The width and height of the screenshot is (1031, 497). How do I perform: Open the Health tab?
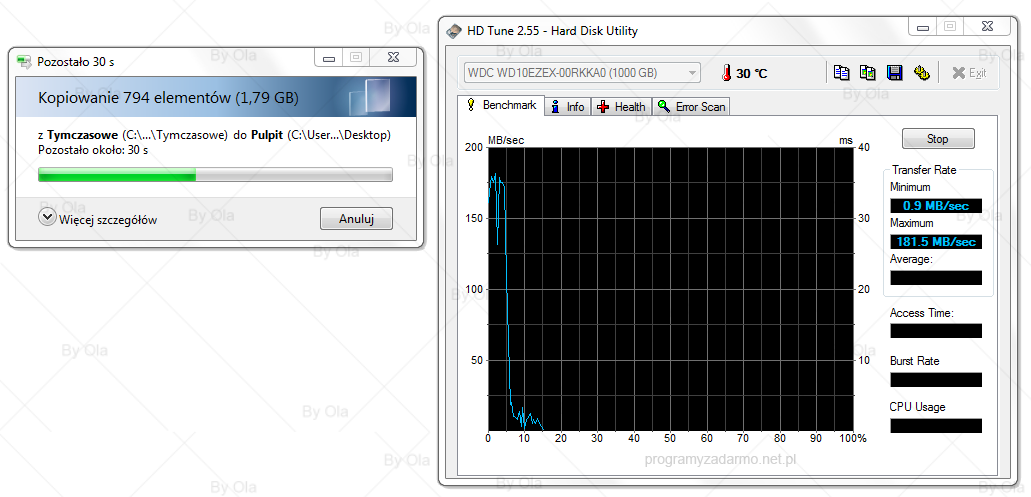(x=621, y=106)
